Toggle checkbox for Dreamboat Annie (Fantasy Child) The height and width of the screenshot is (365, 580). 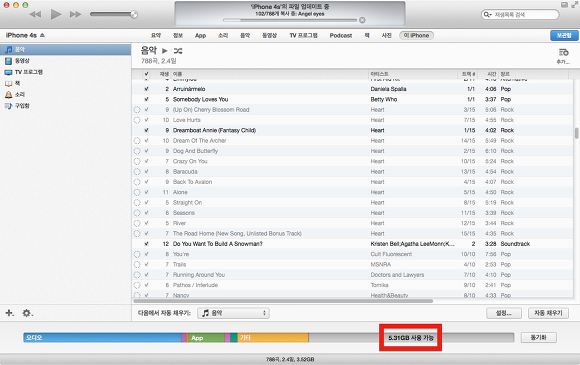point(146,130)
